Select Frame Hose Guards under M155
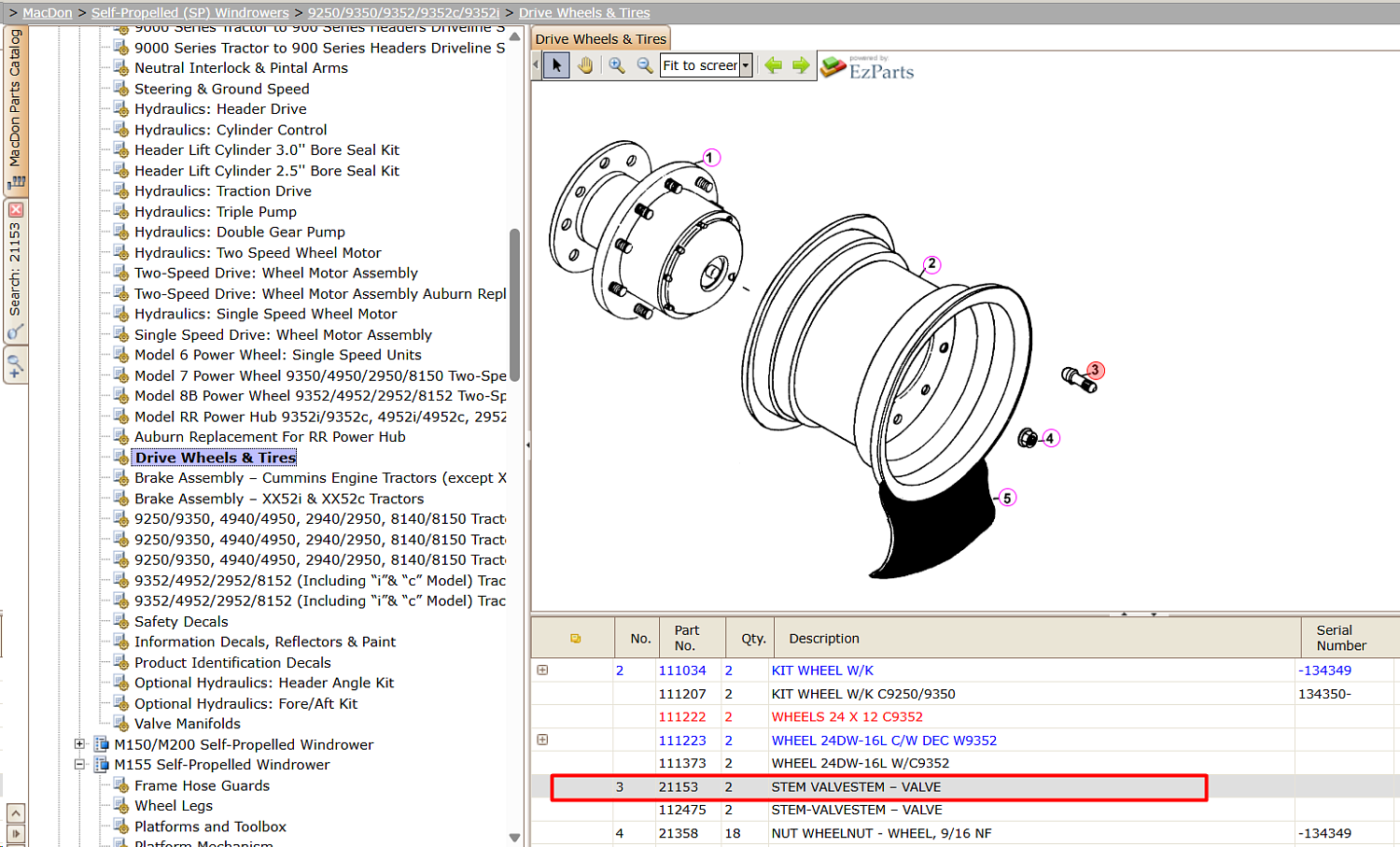Image resolution: width=1400 pixels, height=847 pixels. (x=202, y=786)
